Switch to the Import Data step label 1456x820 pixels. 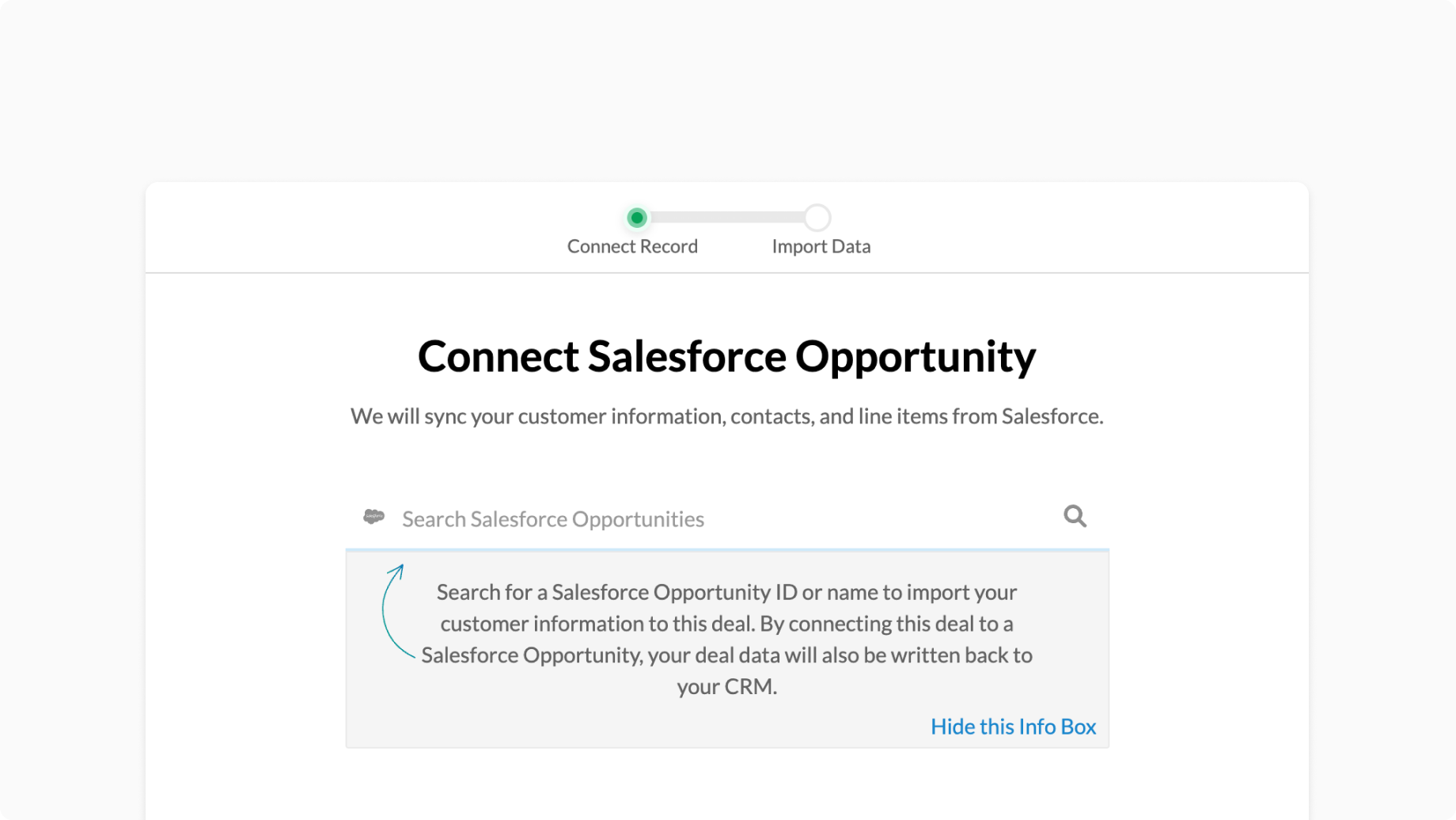pyautogui.click(x=821, y=246)
